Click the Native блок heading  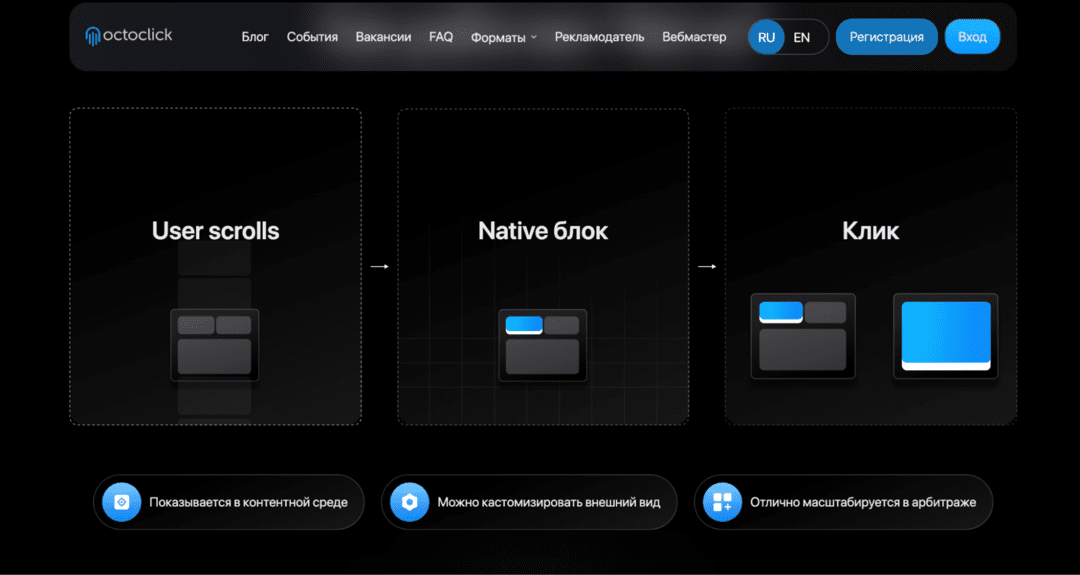[x=543, y=231]
